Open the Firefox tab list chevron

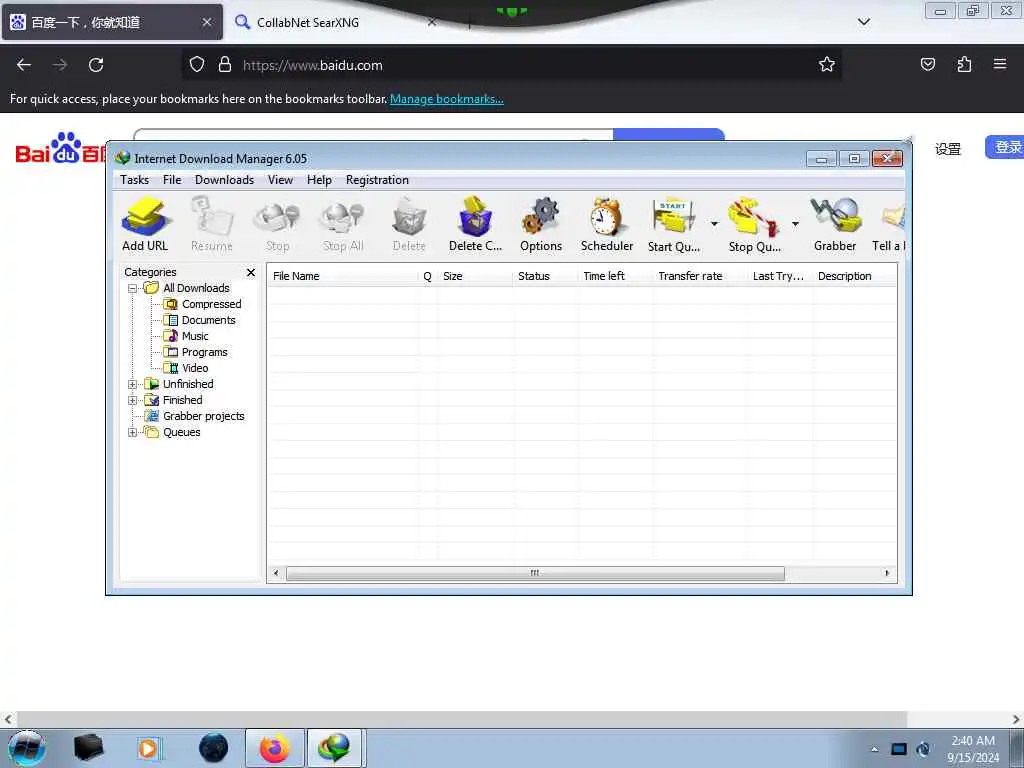(x=863, y=22)
